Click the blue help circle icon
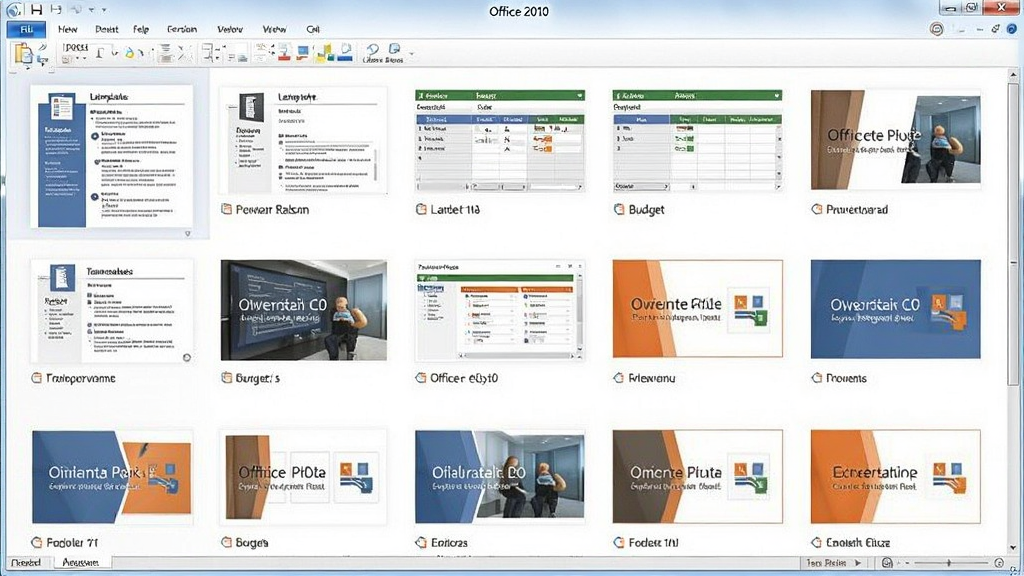Image resolution: width=1024 pixels, height=576 pixels. pyautogui.click(x=1012, y=29)
